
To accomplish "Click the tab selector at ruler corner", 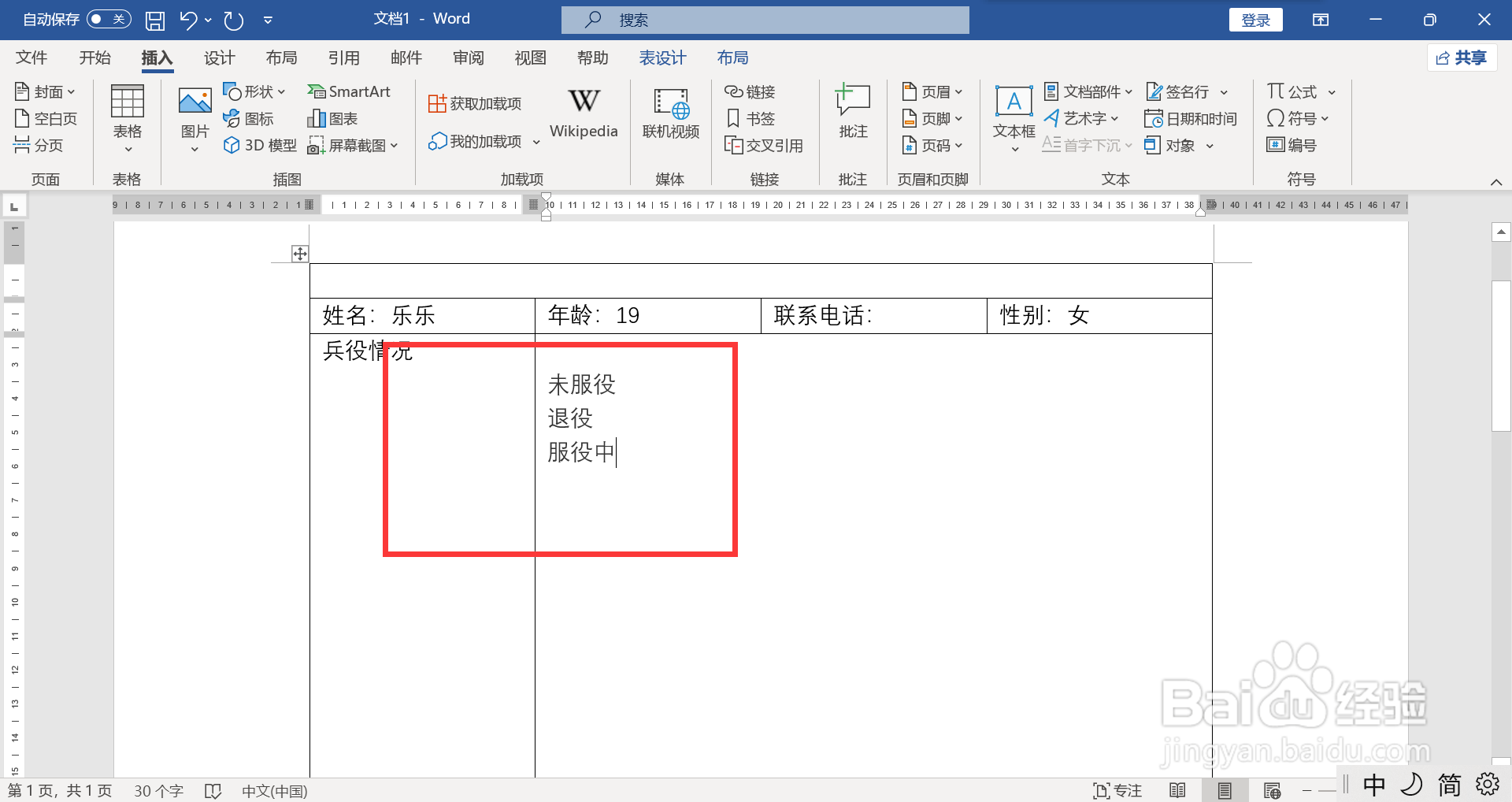I will tap(14, 206).
